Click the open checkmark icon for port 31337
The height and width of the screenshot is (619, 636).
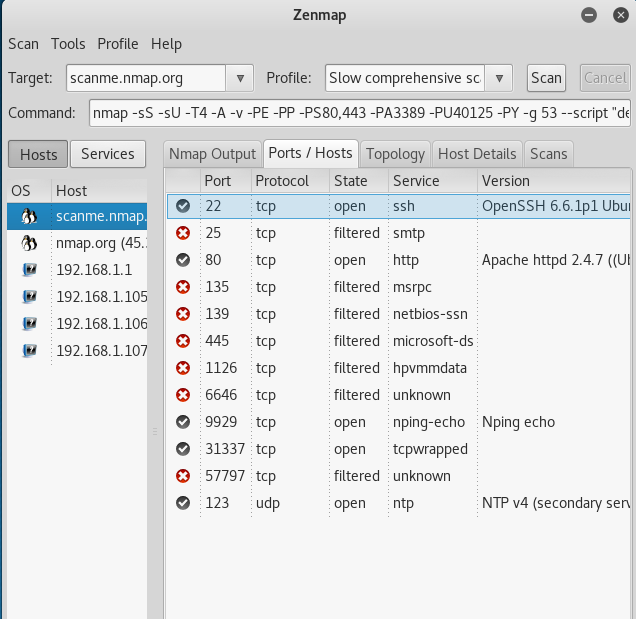point(183,449)
